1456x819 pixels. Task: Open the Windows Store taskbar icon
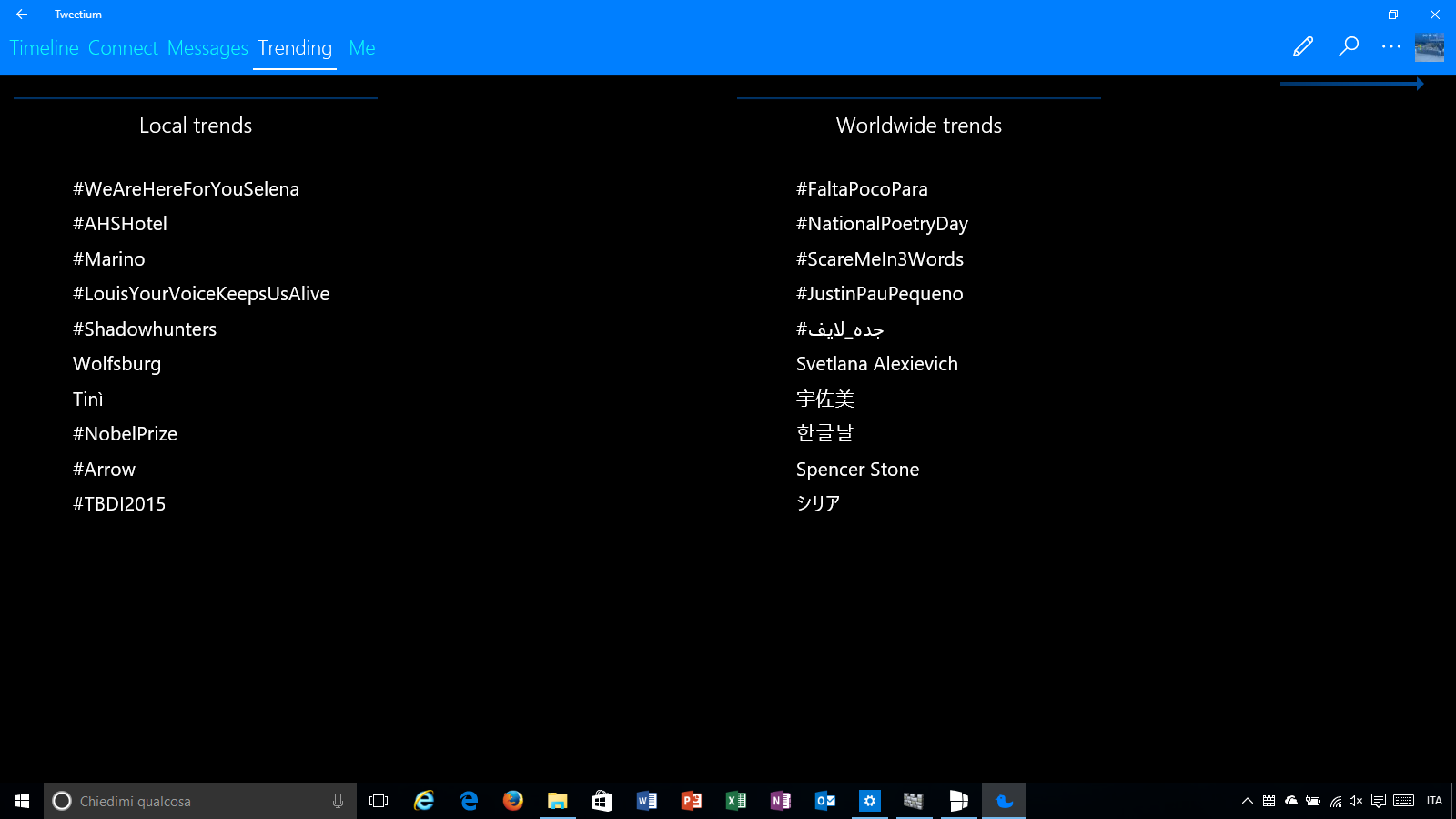[602, 801]
